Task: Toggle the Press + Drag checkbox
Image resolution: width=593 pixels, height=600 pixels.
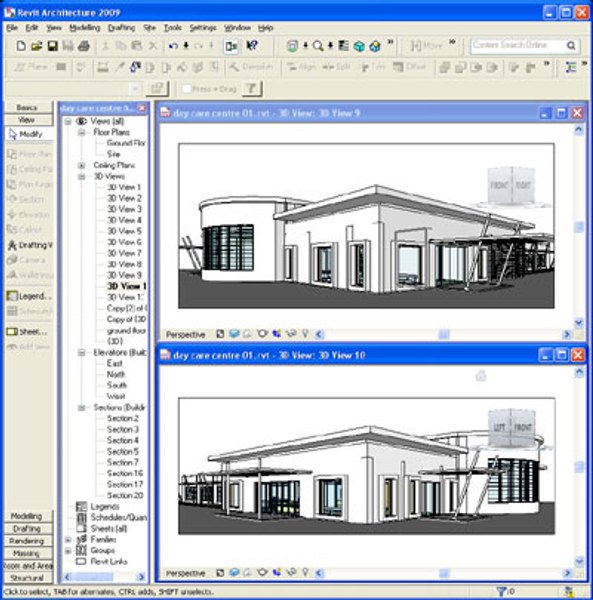Action: tap(187, 89)
